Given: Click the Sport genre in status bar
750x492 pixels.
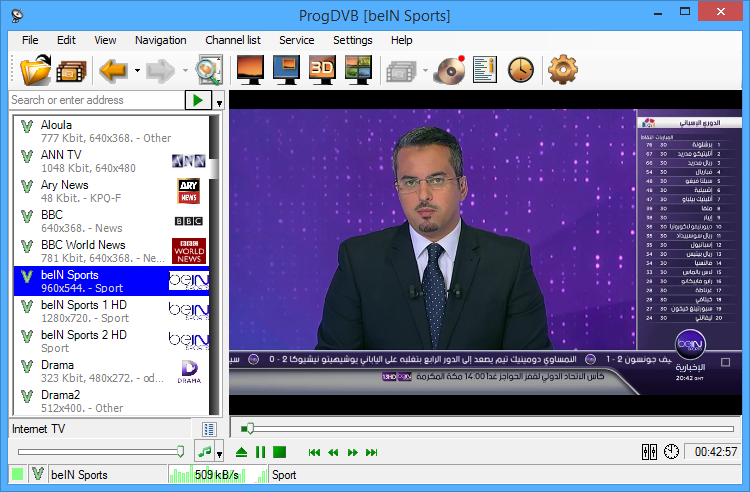Looking at the screenshot, I should pyautogui.click(x=284, y=475).
